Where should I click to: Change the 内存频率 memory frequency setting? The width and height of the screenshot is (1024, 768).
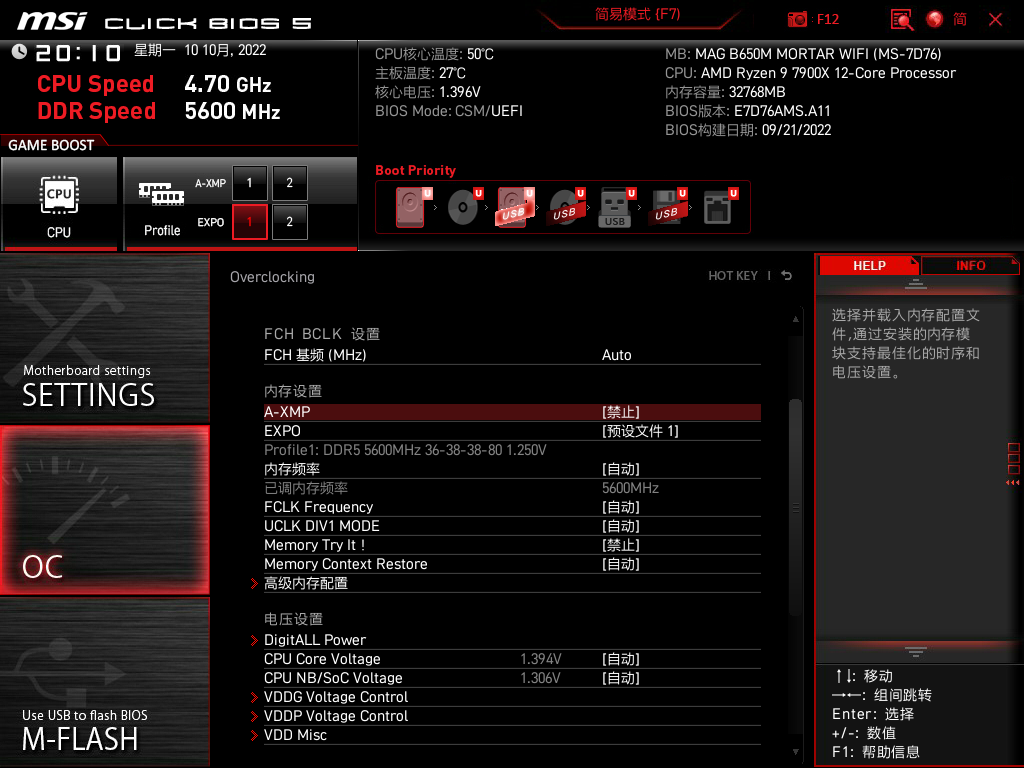[512, 469]
